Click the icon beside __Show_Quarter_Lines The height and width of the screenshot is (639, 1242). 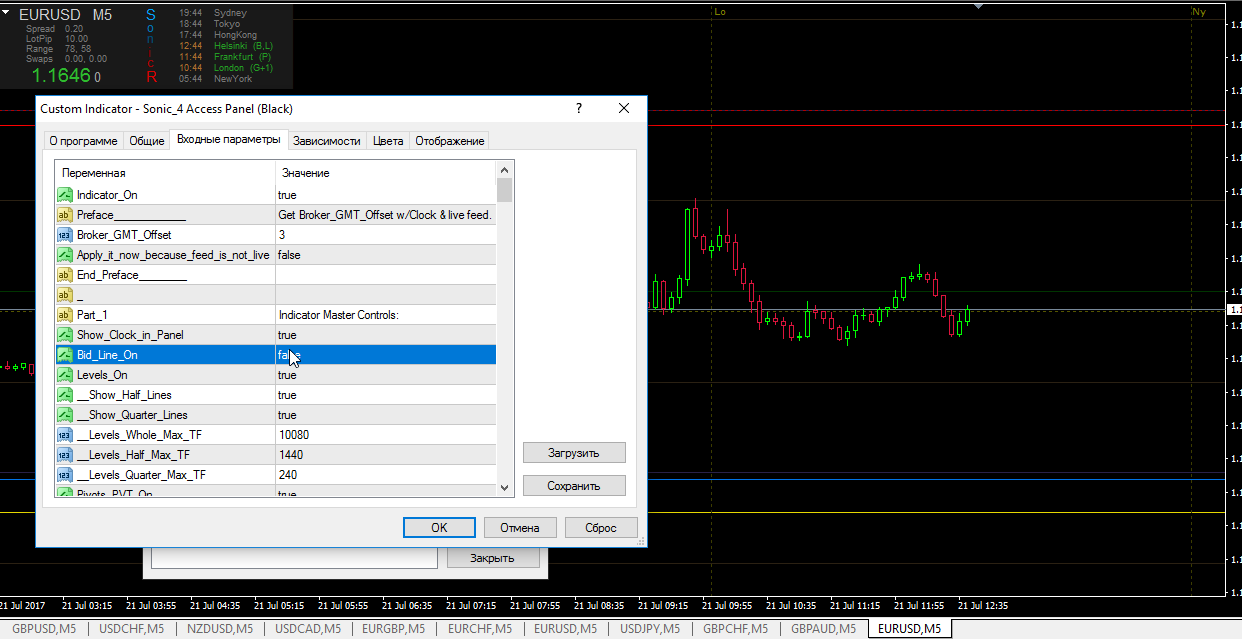coord(65,415)
